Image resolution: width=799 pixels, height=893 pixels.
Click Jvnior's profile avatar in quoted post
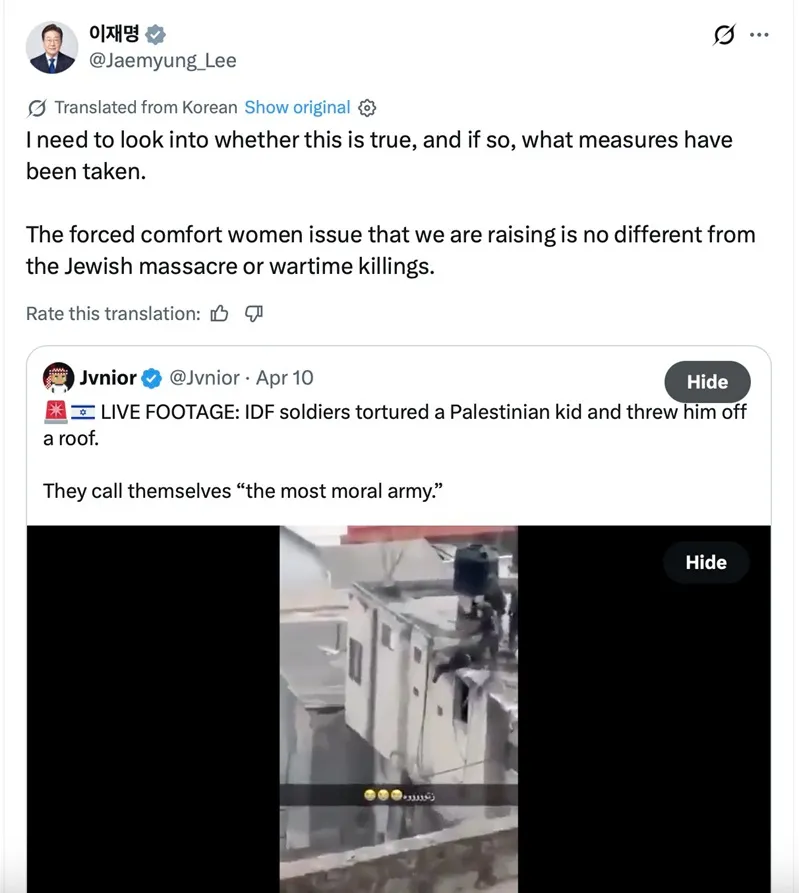(x=58, y=378)
